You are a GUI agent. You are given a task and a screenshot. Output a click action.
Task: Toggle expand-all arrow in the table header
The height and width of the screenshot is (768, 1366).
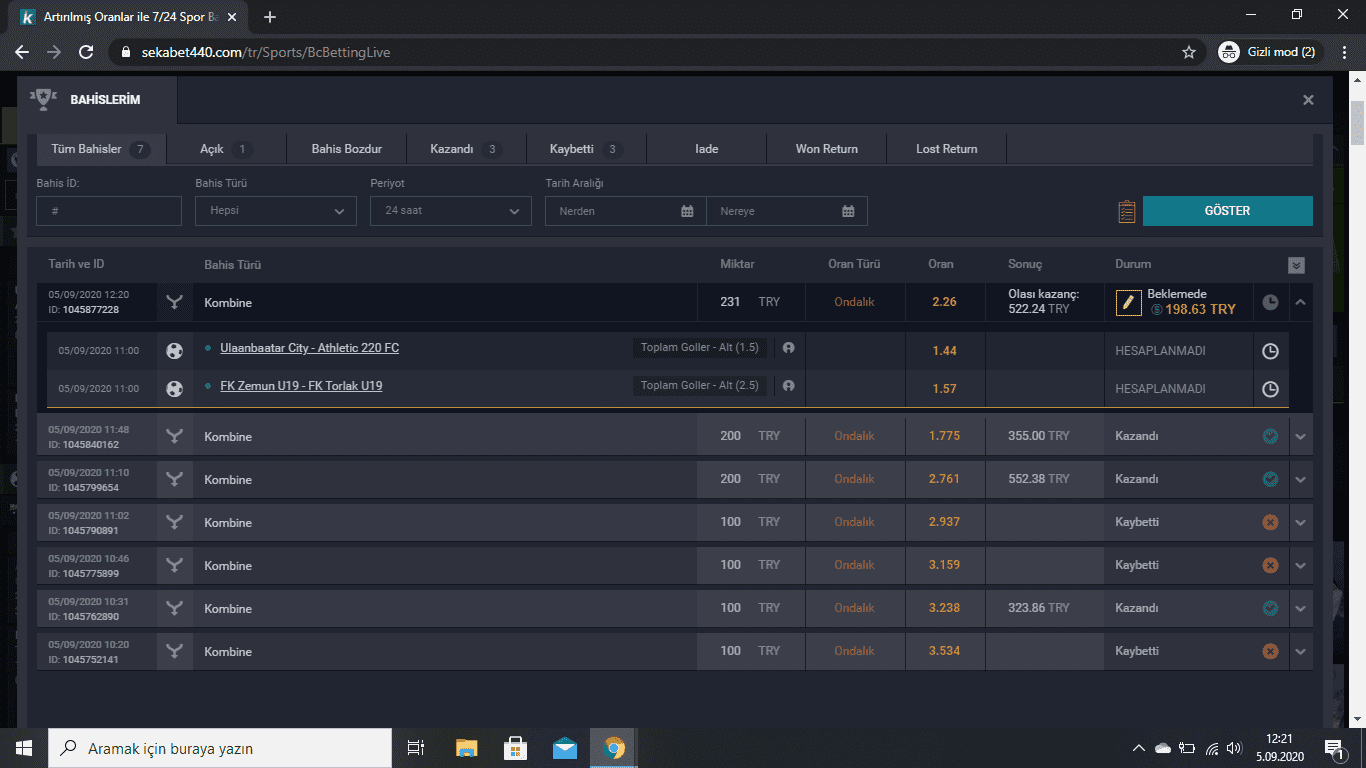coord(1296,265)
